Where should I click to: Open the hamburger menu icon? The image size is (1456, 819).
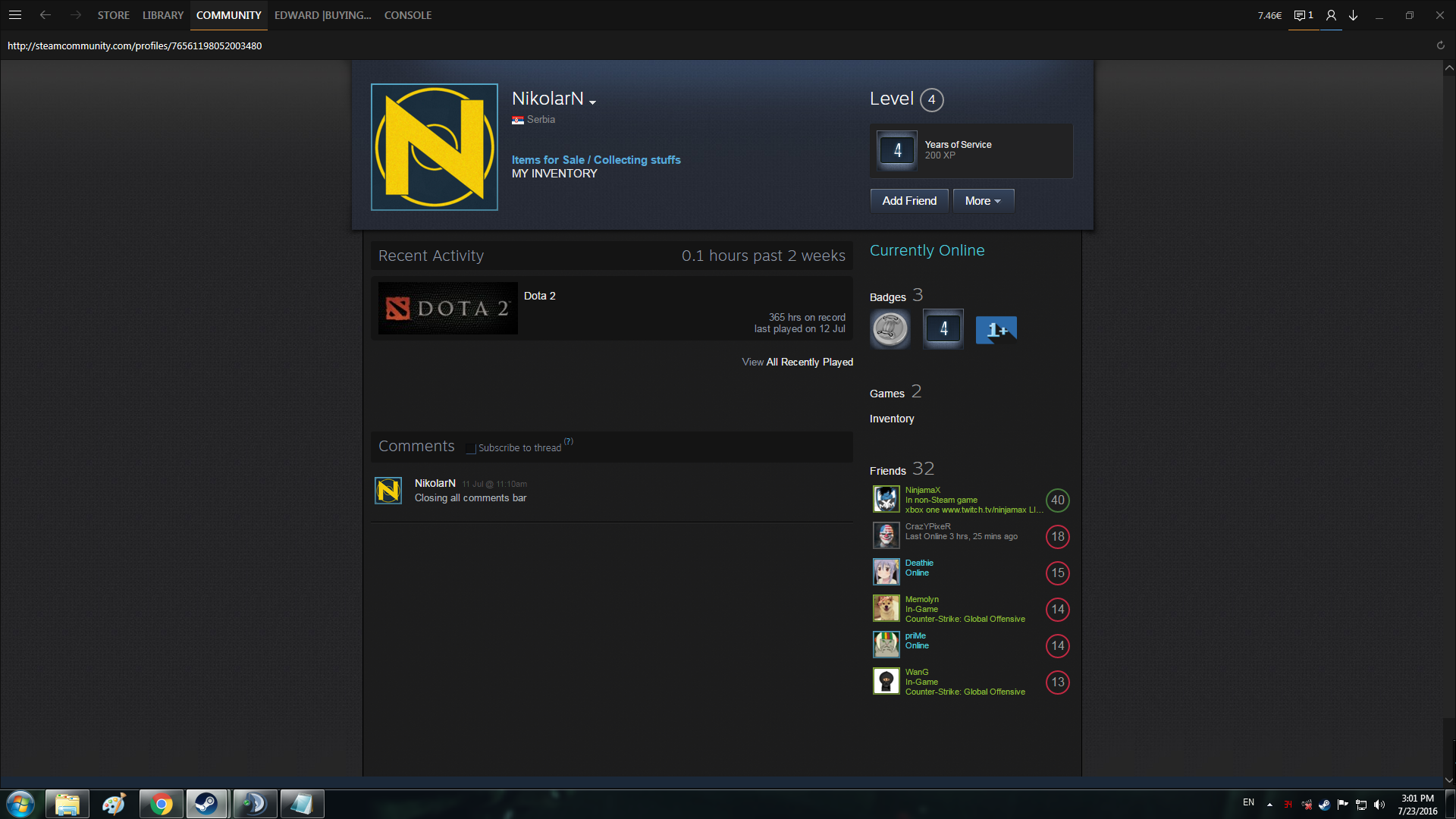(15, 15)
